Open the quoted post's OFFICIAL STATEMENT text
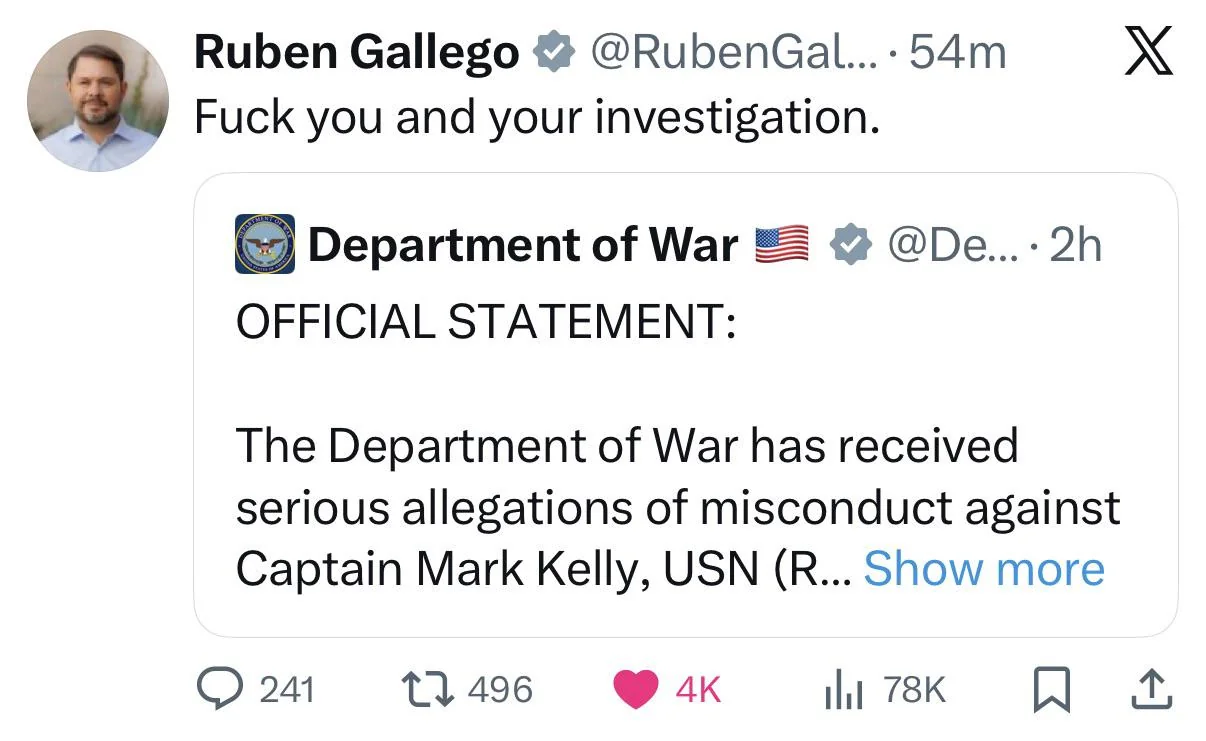 click(484, 321)
